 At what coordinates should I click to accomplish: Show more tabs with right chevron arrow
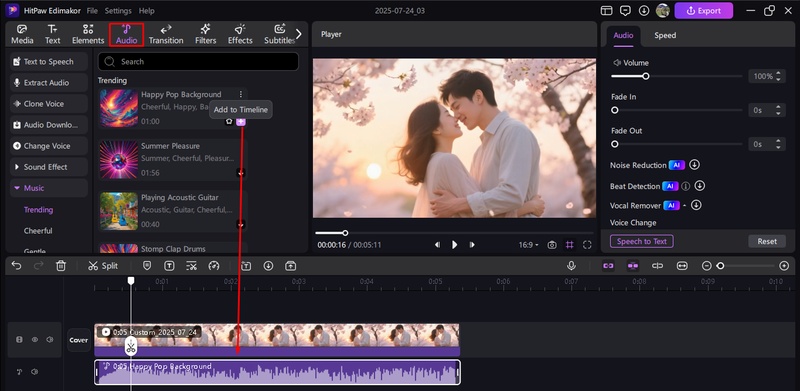pos(299,34)
